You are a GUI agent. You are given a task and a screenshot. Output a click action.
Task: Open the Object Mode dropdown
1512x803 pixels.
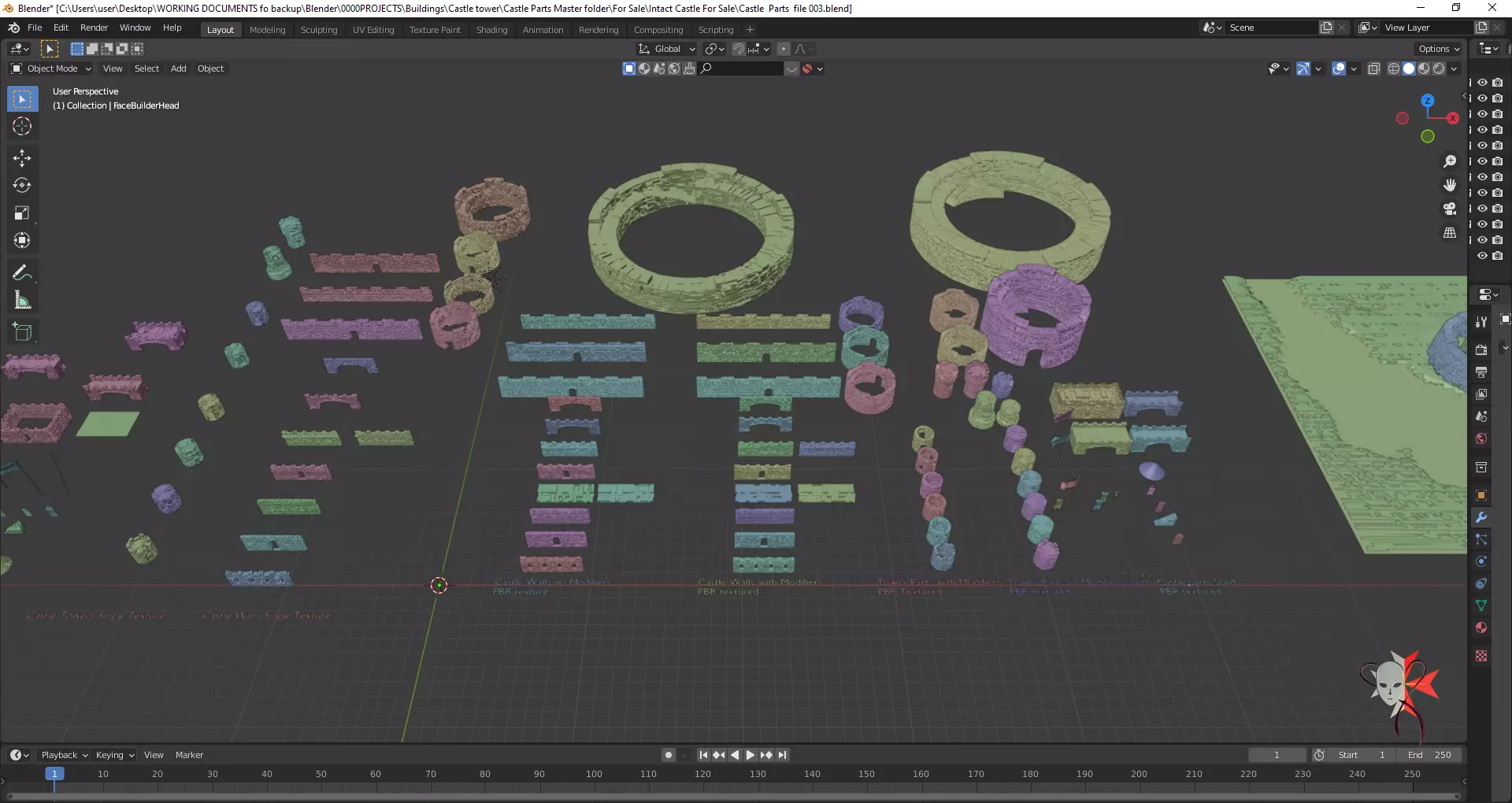click(x=51, y=68)
